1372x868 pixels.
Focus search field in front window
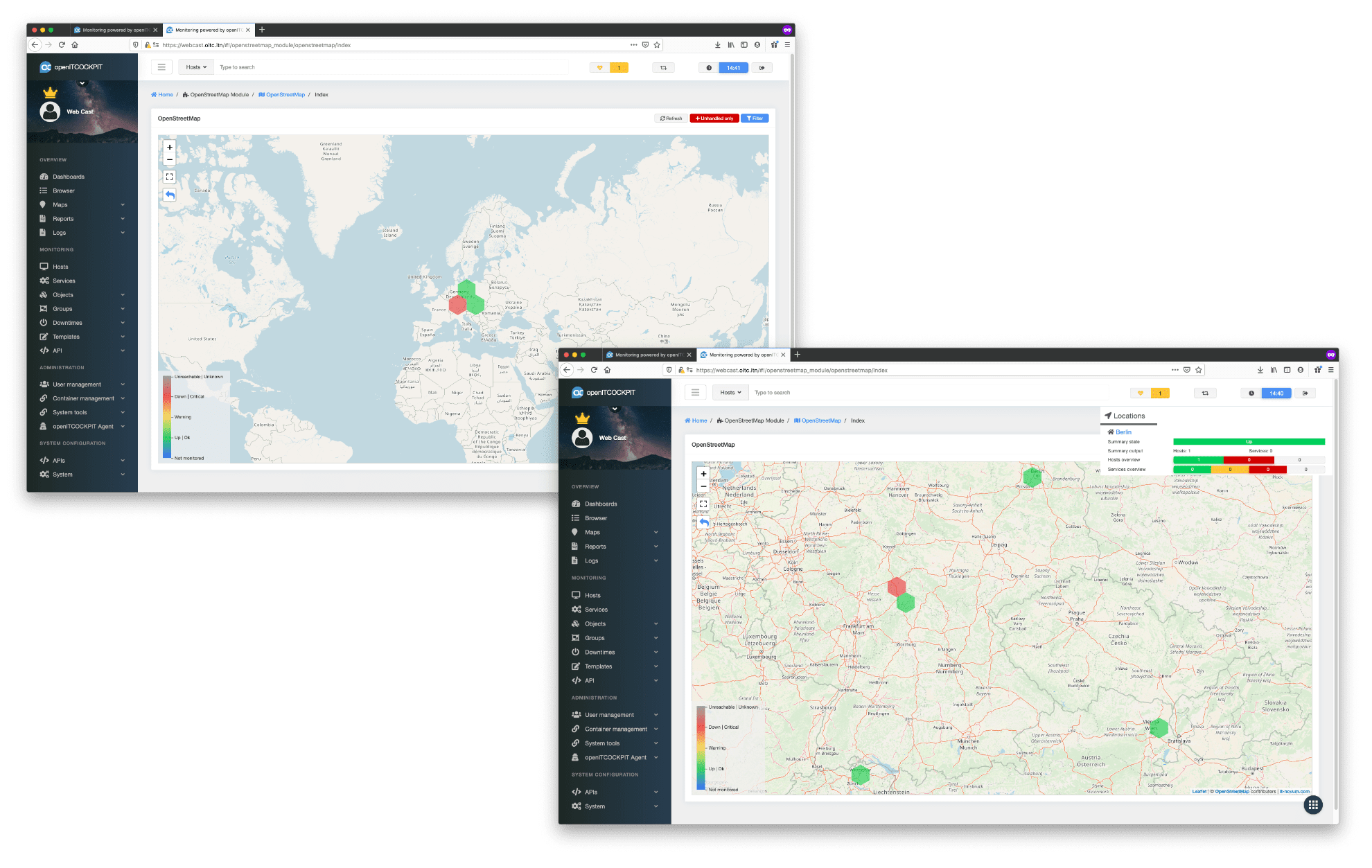point(929,393)
